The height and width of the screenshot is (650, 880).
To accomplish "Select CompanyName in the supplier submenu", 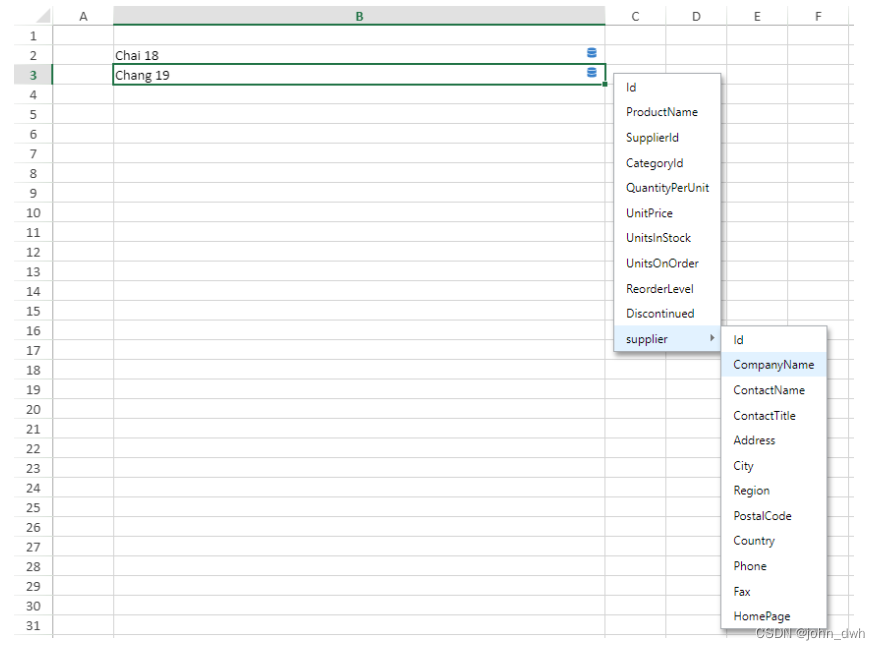I will 773,365.
